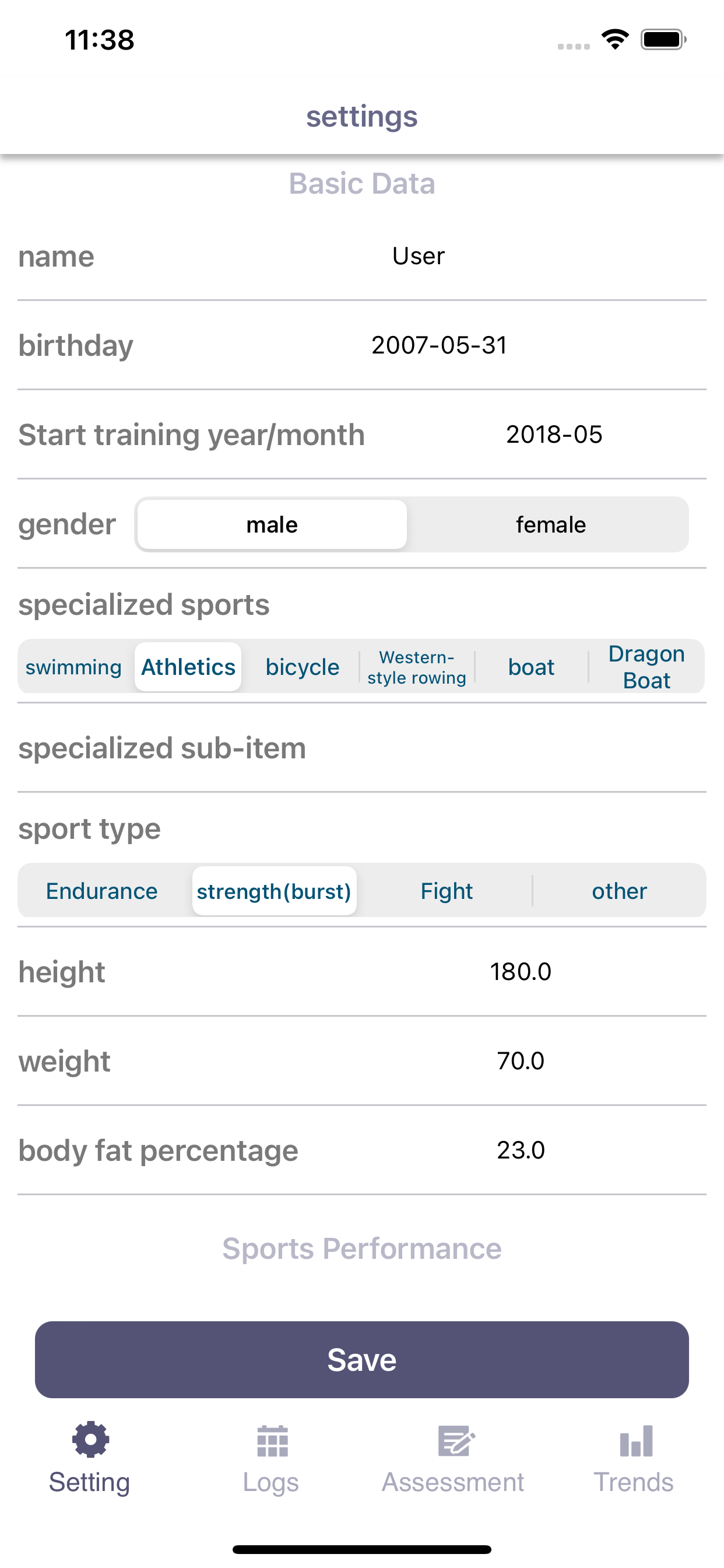Tap the Wi-Fi status icon

[x=614, y=40]
